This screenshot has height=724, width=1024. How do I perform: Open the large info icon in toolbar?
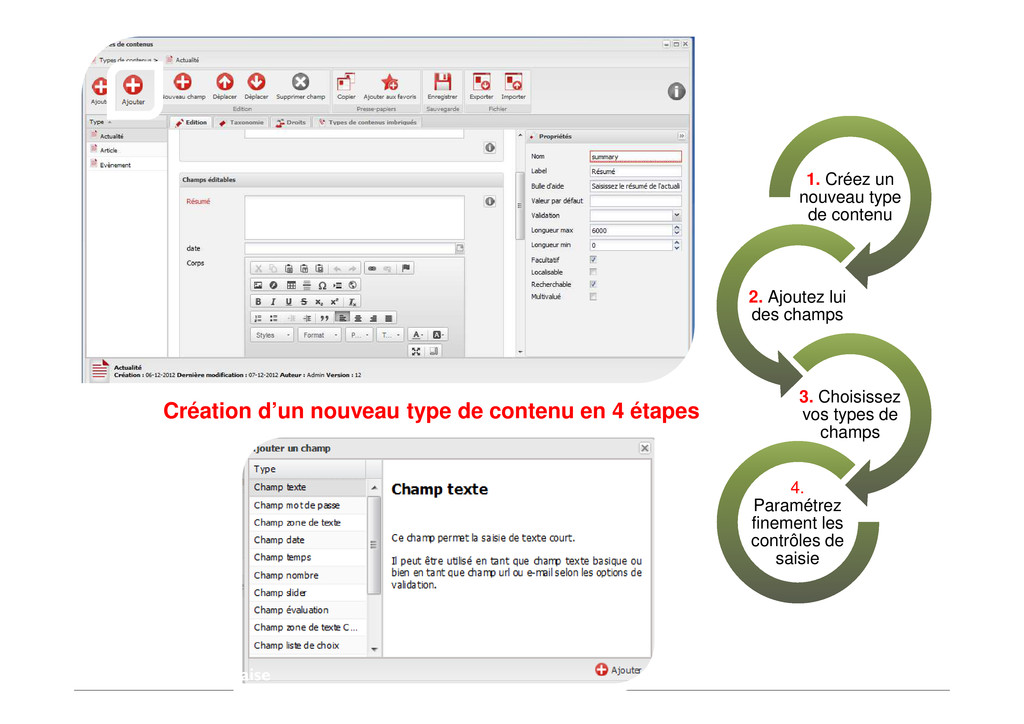coord(676,91)
